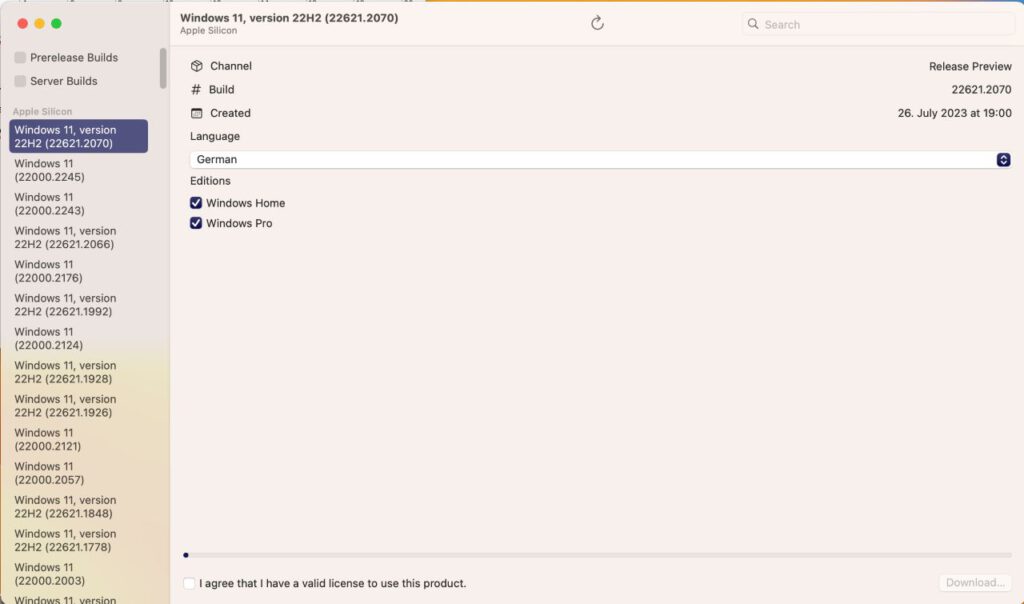Screen dimensions: 1024x604
Task: Select Windows 11 (22000.2245) build
Action: [x=78, y=170]
